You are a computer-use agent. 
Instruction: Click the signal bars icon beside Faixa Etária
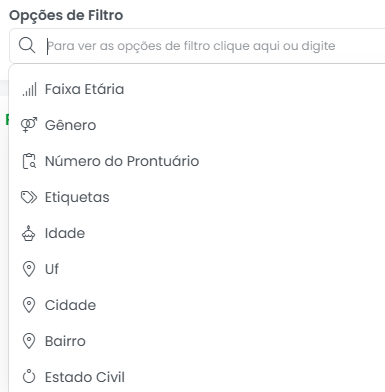point(29,89)
